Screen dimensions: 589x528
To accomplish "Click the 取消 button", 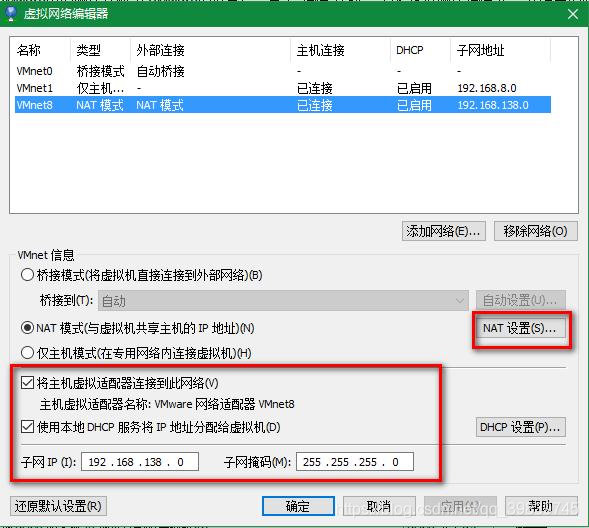I will (x=379, y=506).
